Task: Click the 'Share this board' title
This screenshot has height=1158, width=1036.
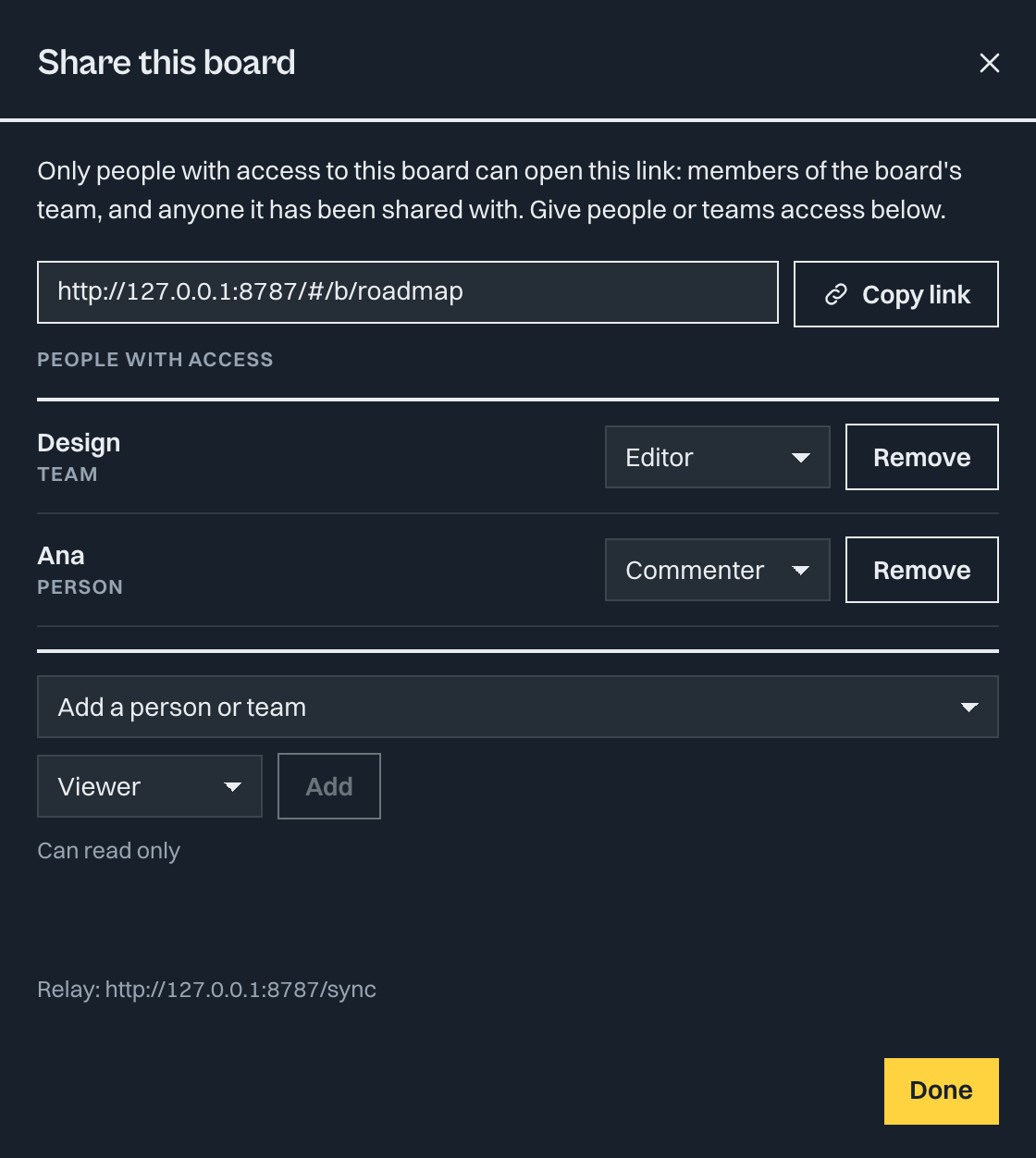Action: [166, 63]
